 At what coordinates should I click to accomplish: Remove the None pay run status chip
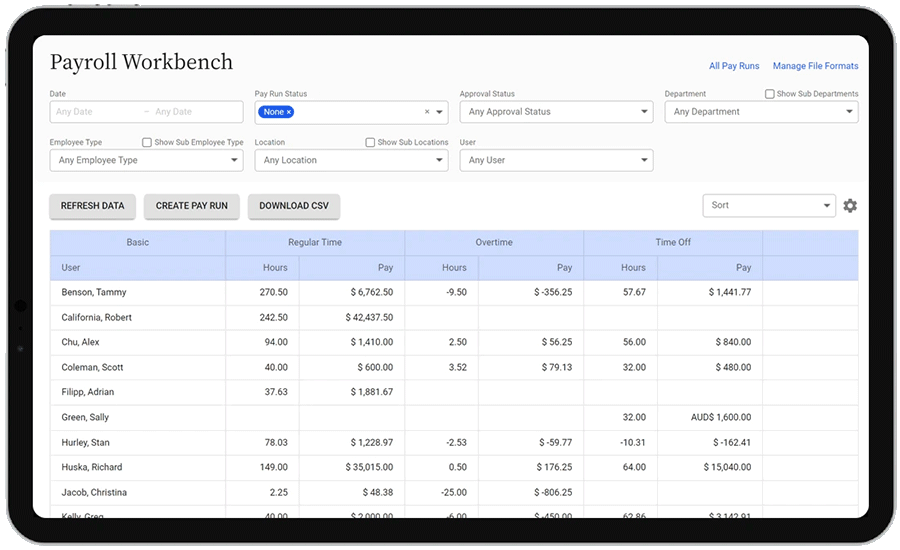pyautogui.click(x=289, y=112)
